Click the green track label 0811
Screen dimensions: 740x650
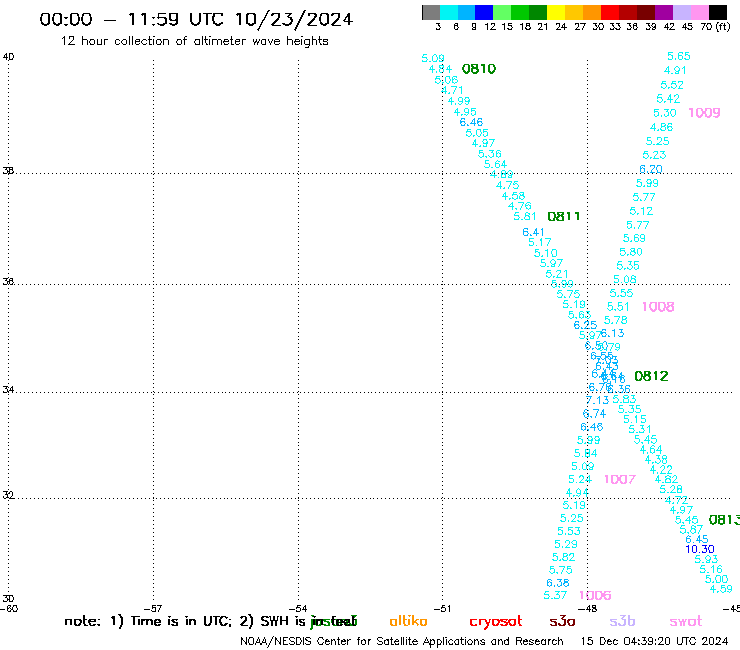pos(563,217)
